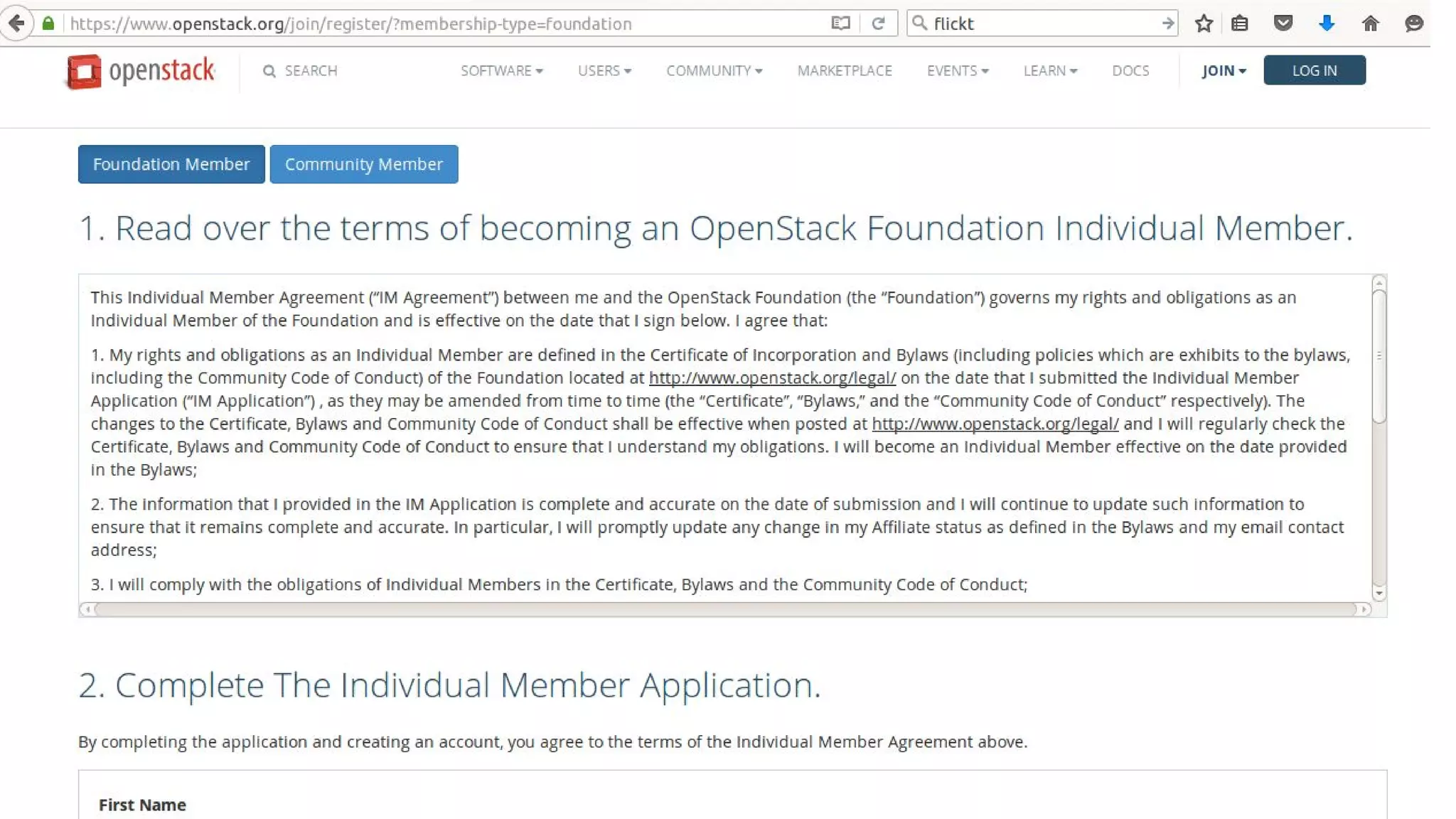Viewport: 1456px width, 819px height.
Task: Open the bookmarks list icon
Action: pos(1240,23)
